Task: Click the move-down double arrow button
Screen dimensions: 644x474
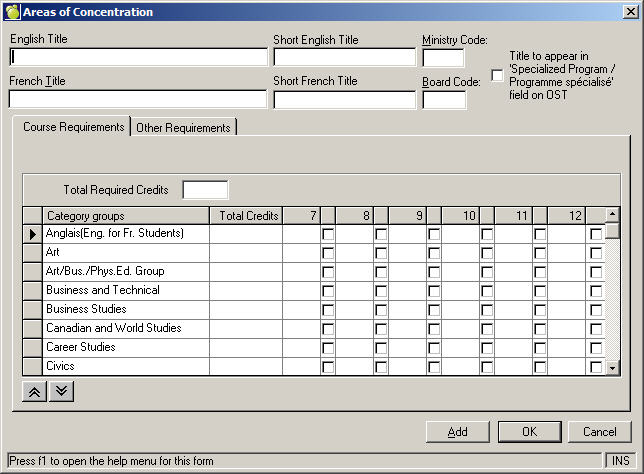Action: click(61, 391)
